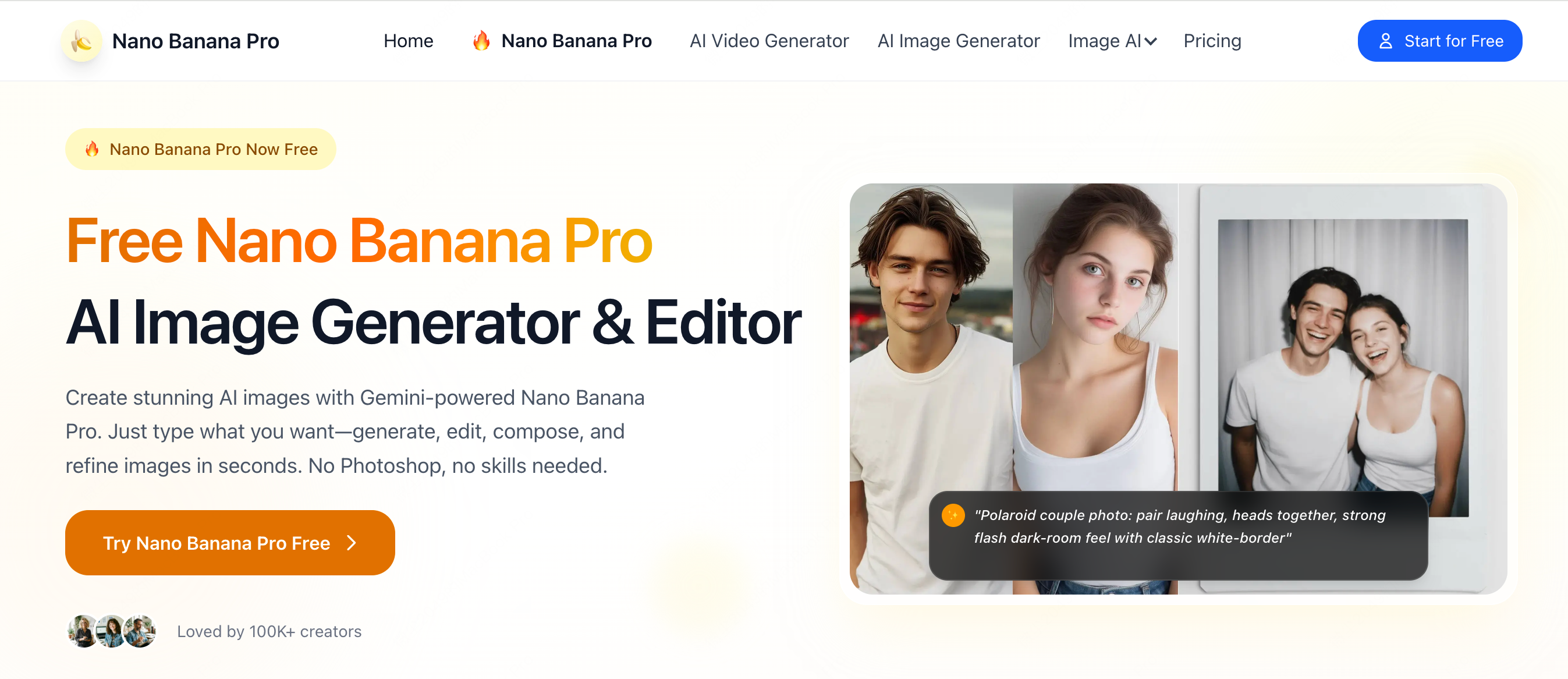Screen dimensions: 1568x679
Task: Click the third creator avatar
Action: [140, 631]
